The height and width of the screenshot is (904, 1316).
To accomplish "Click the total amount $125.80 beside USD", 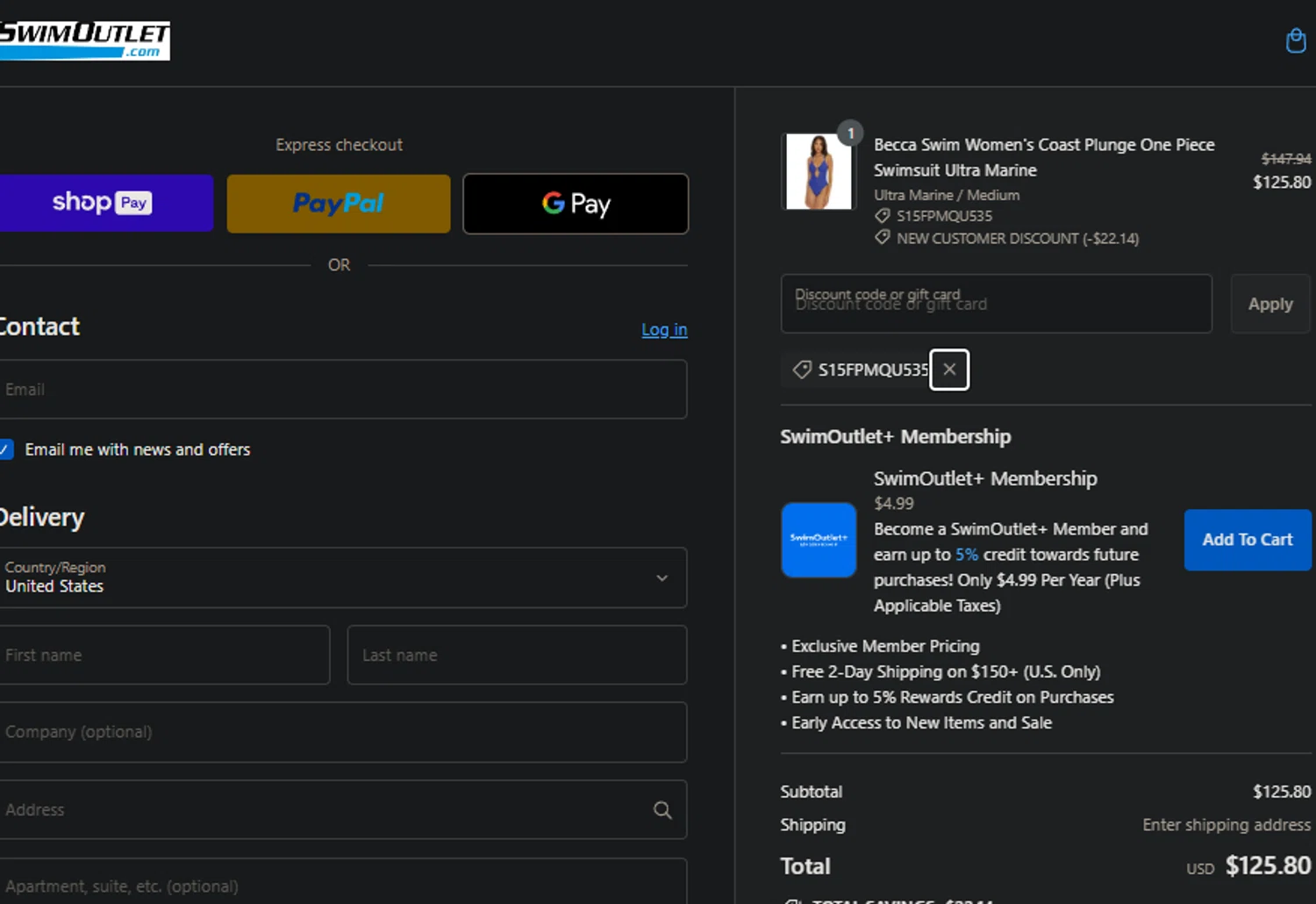I will pos(1268,865).
